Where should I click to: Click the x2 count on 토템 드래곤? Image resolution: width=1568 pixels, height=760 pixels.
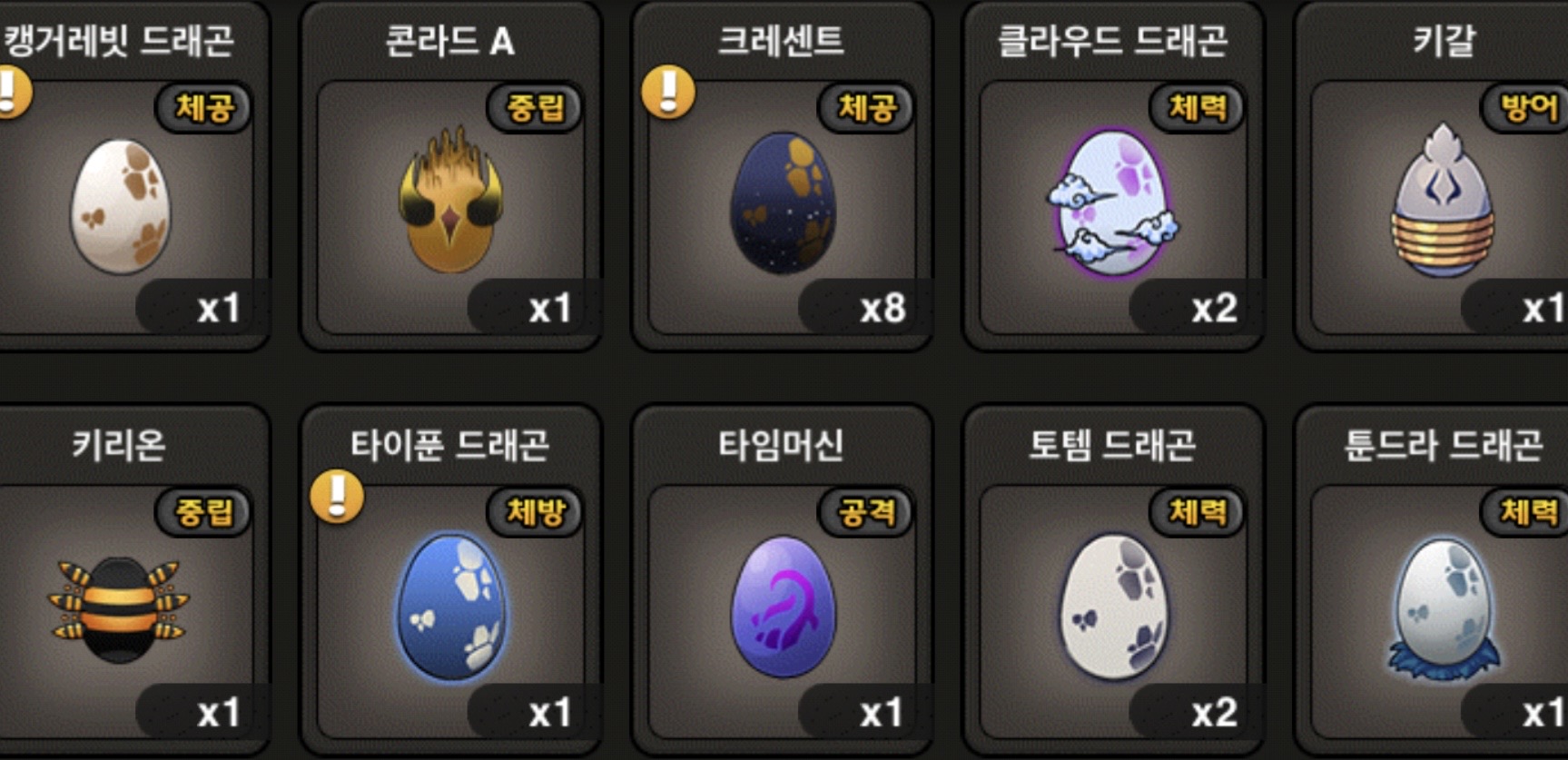coord(1214,713)
